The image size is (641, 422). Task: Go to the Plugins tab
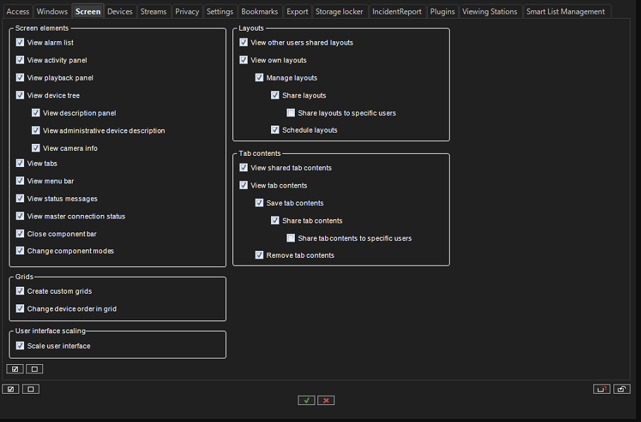[442, 11]
